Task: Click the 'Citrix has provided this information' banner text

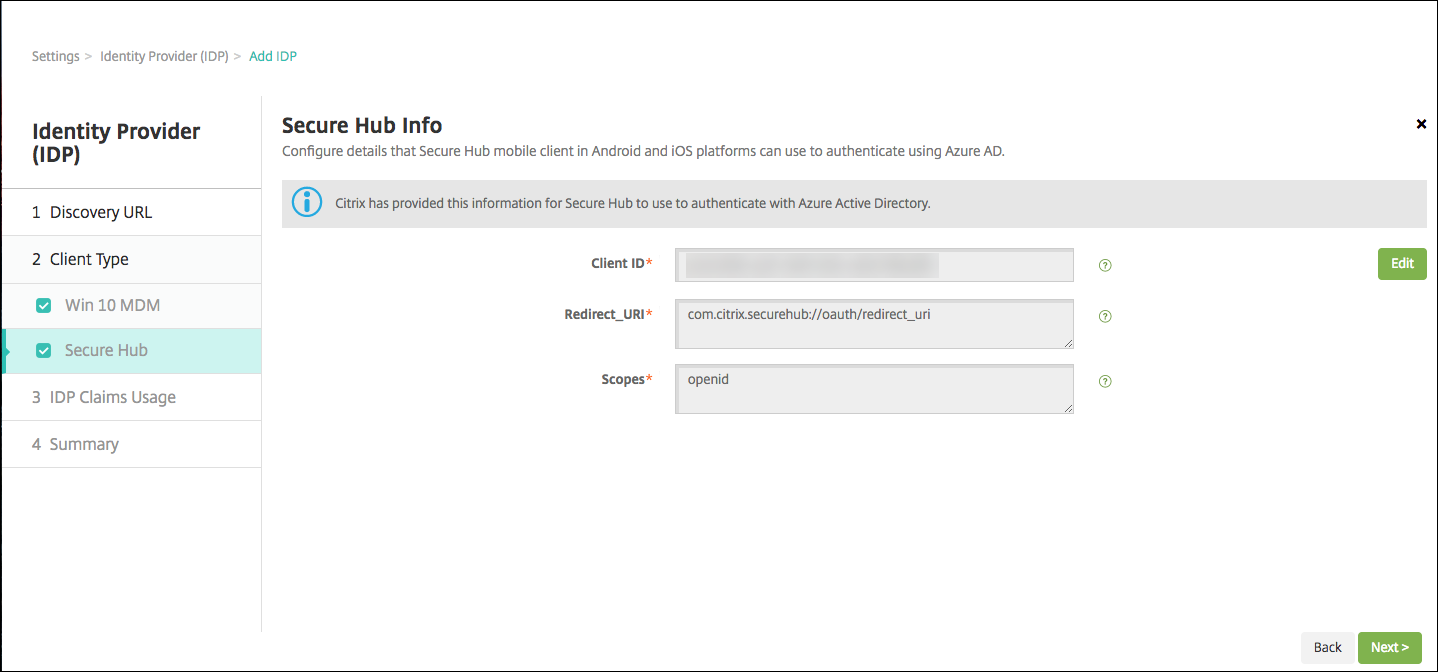Action: click(632, 203)
